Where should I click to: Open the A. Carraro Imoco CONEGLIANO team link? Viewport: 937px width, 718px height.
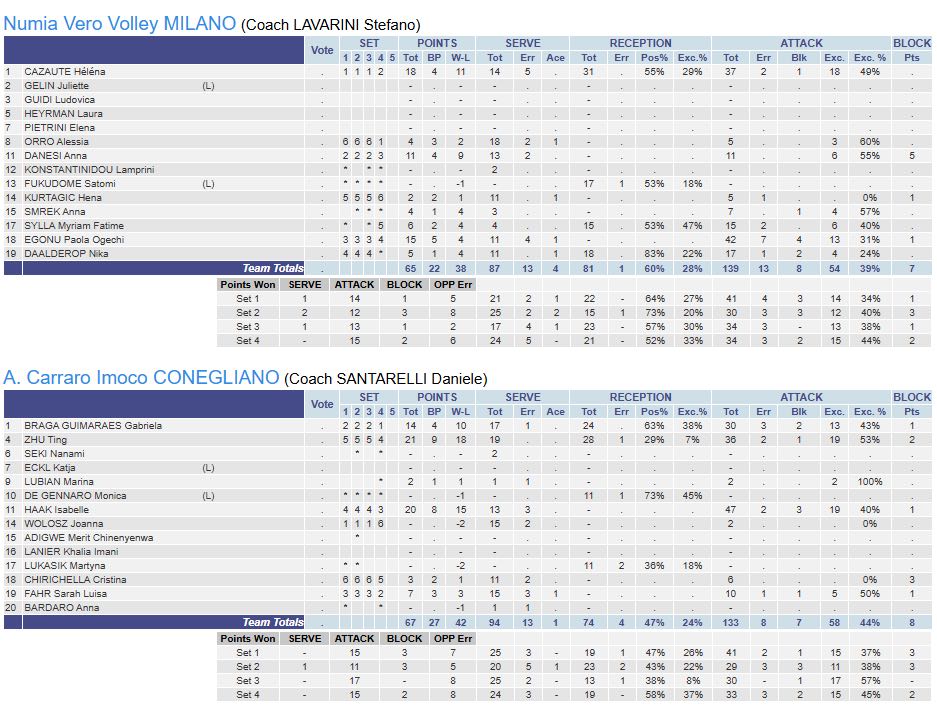tap(141, 378)
